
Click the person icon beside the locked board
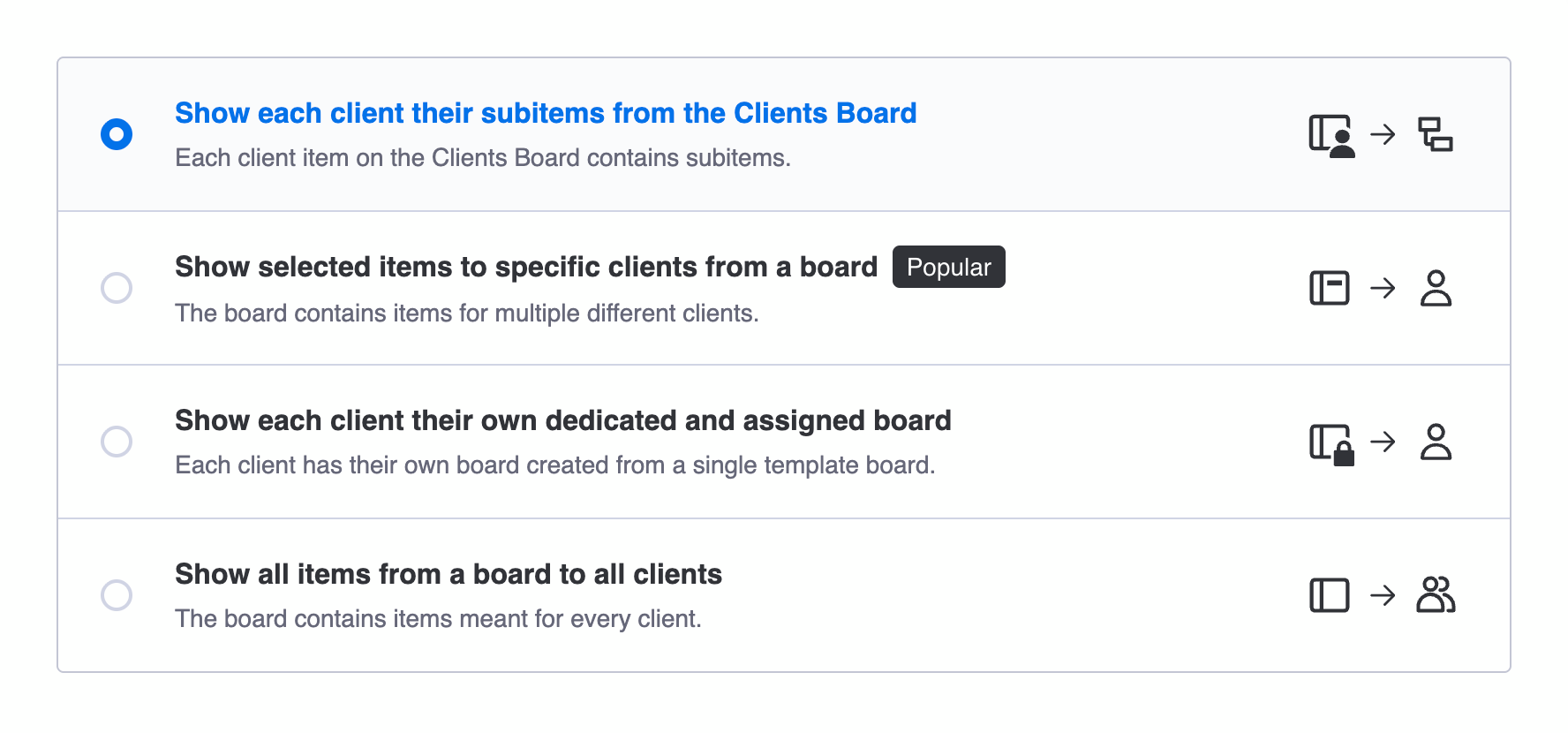pyautogui.click(x=1436, y=442)
